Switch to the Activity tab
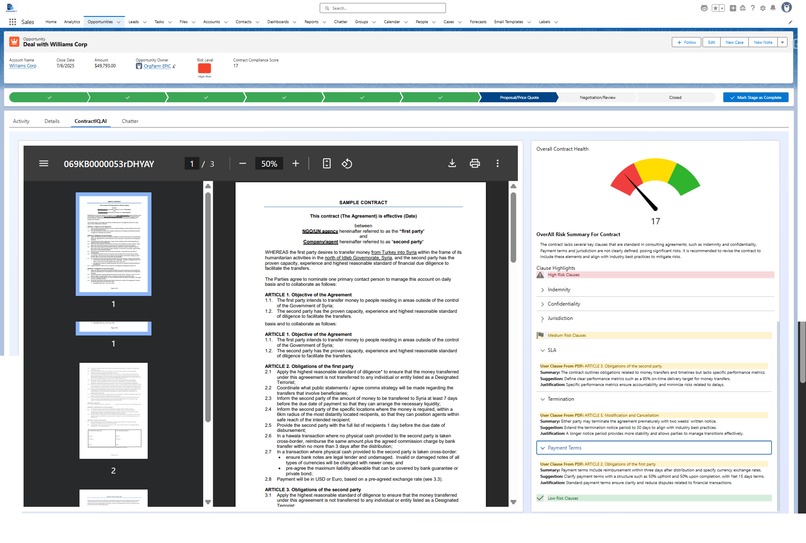The image size is (806, 543). (21, 121)
